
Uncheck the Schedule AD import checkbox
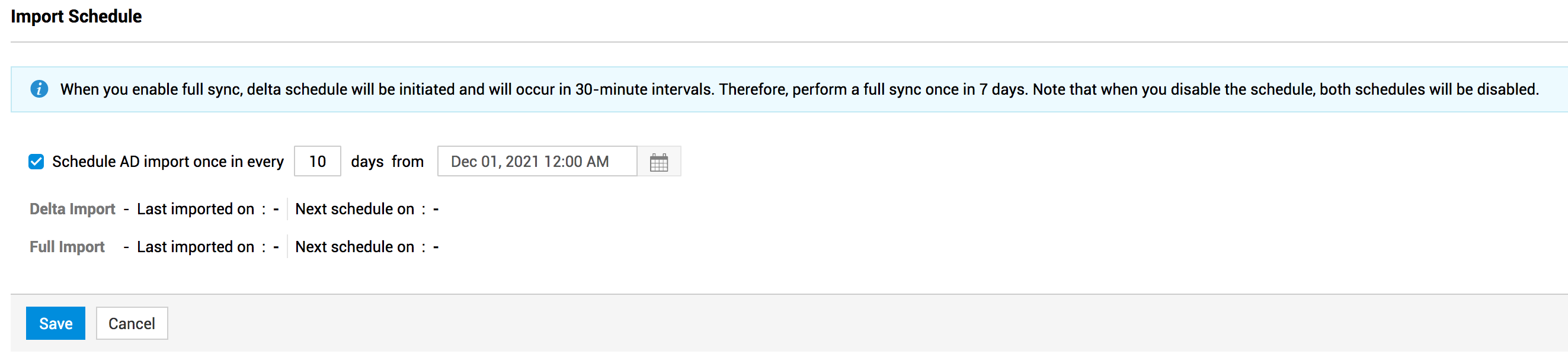(x=37, y=162)
